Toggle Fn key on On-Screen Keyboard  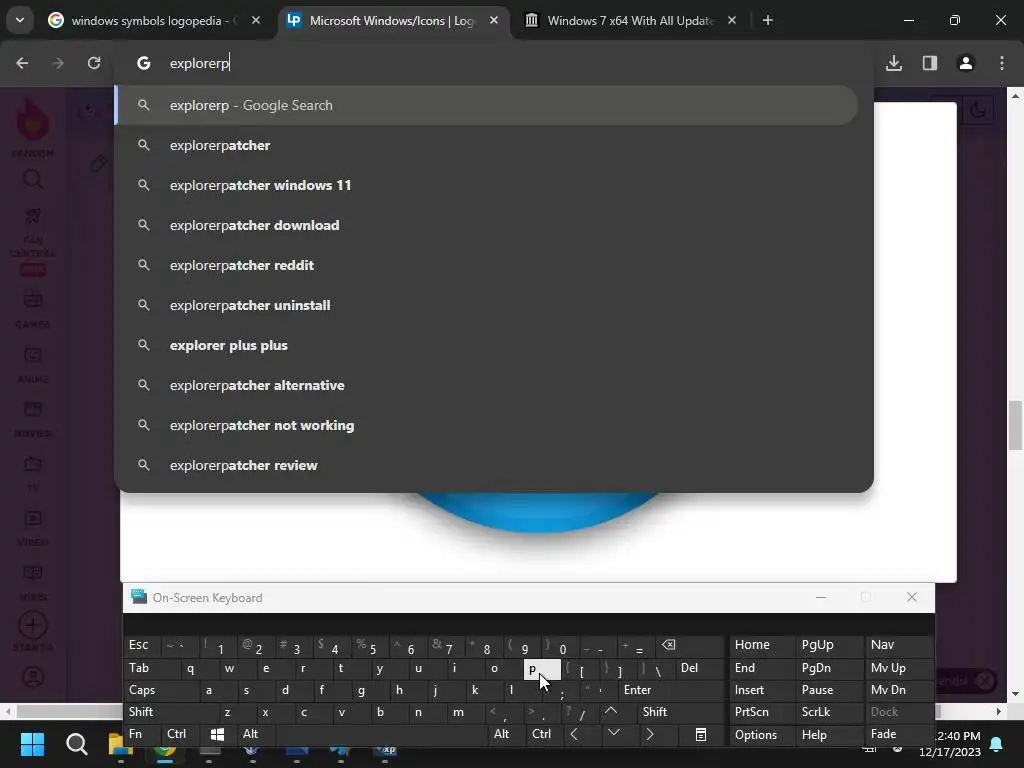141,734
